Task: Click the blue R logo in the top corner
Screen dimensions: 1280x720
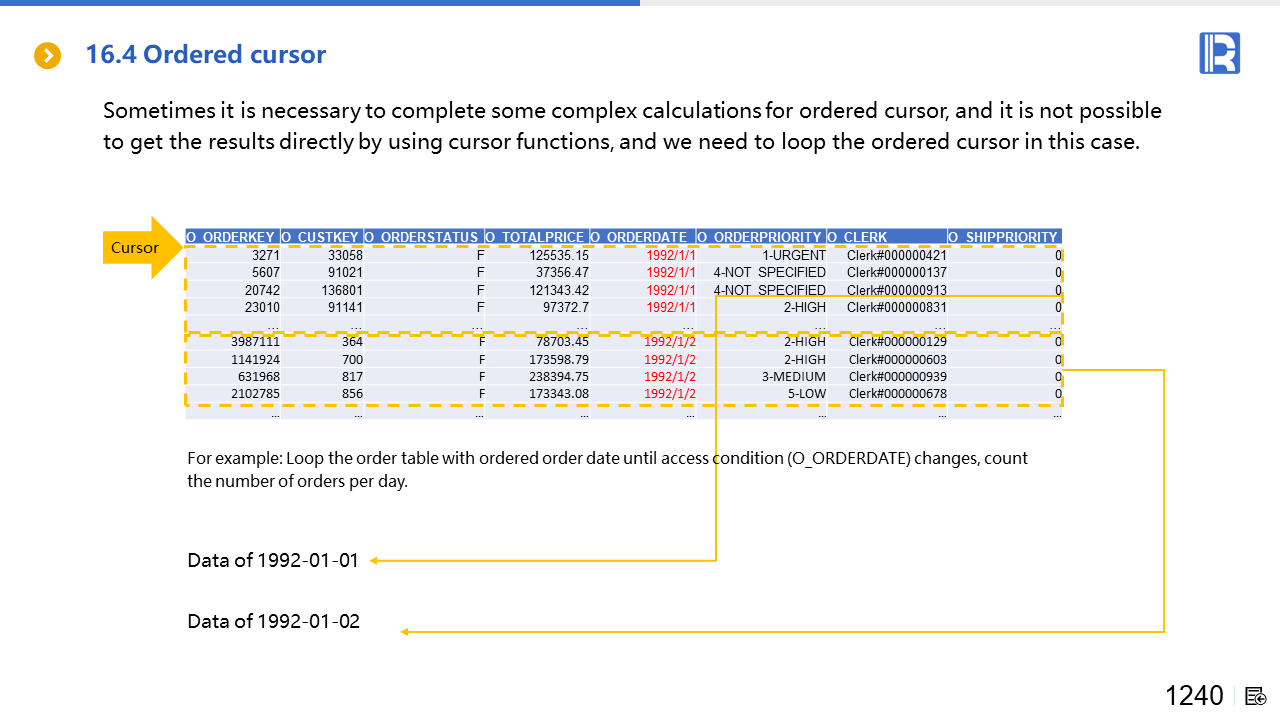Action: click(1219, 53)
